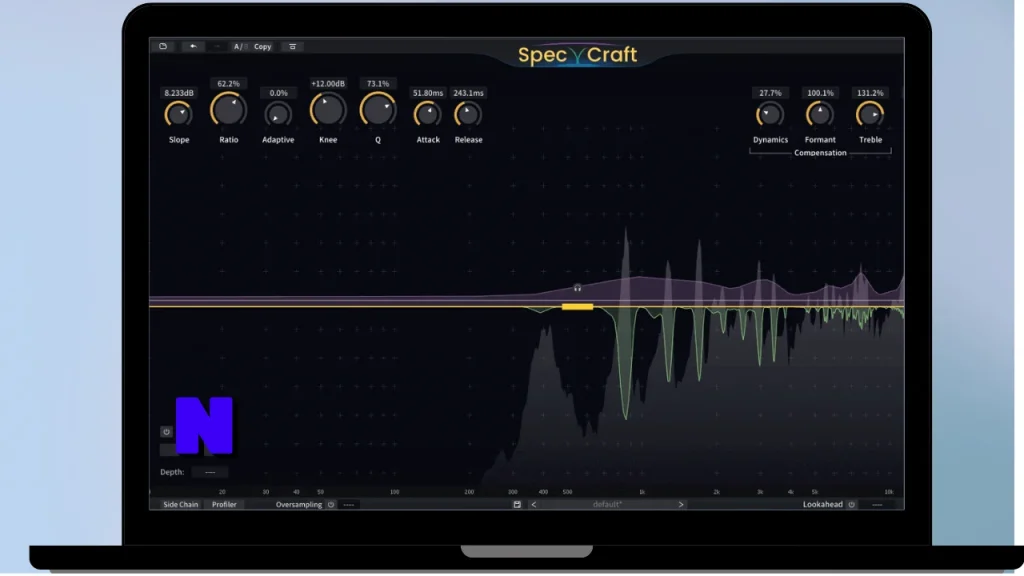Select the 243.1ms Release value field
The height and width of the screenshot is (576, 1024).
[x=468, y=93]
